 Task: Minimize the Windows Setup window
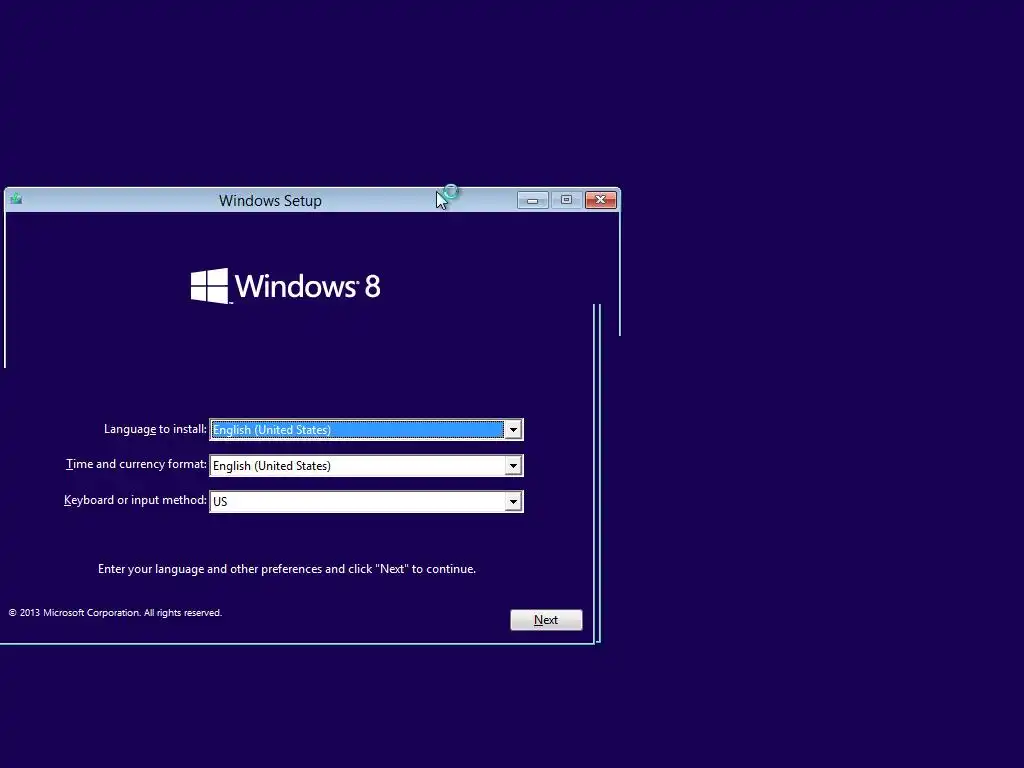point(533,200)
